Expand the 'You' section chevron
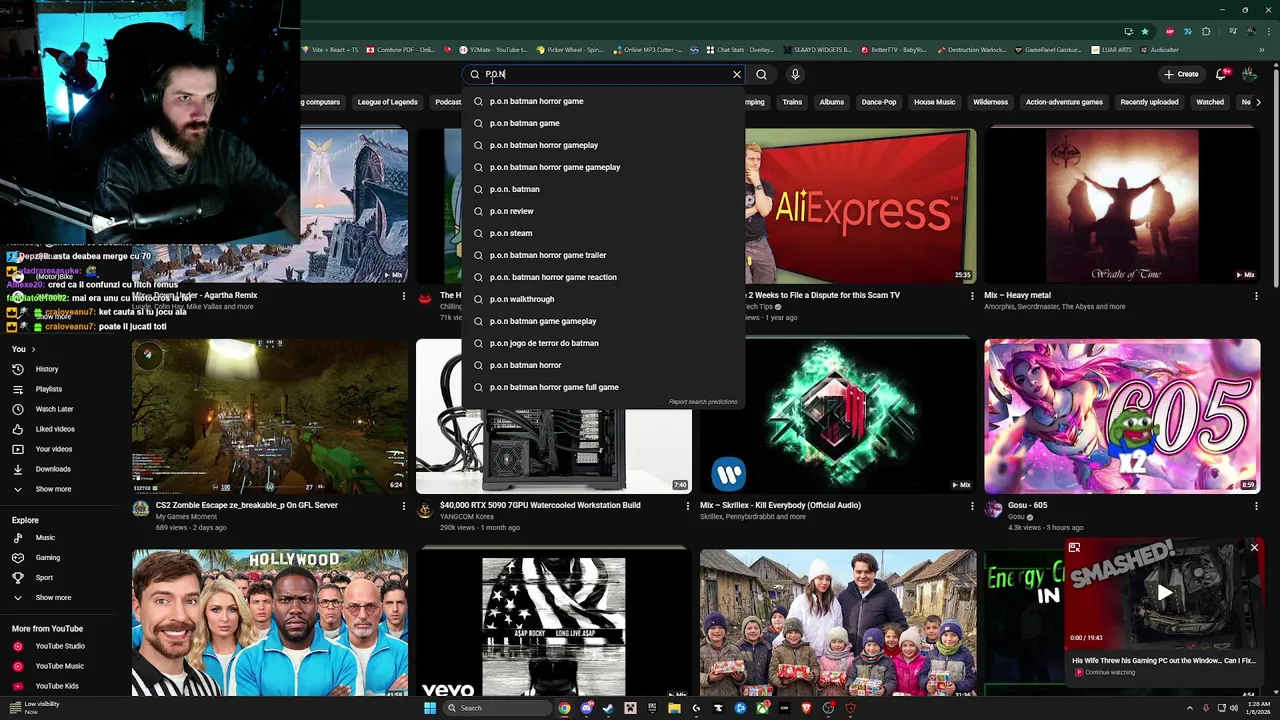Viewport: 1280px width, 720px height. [x=33, y=349]
